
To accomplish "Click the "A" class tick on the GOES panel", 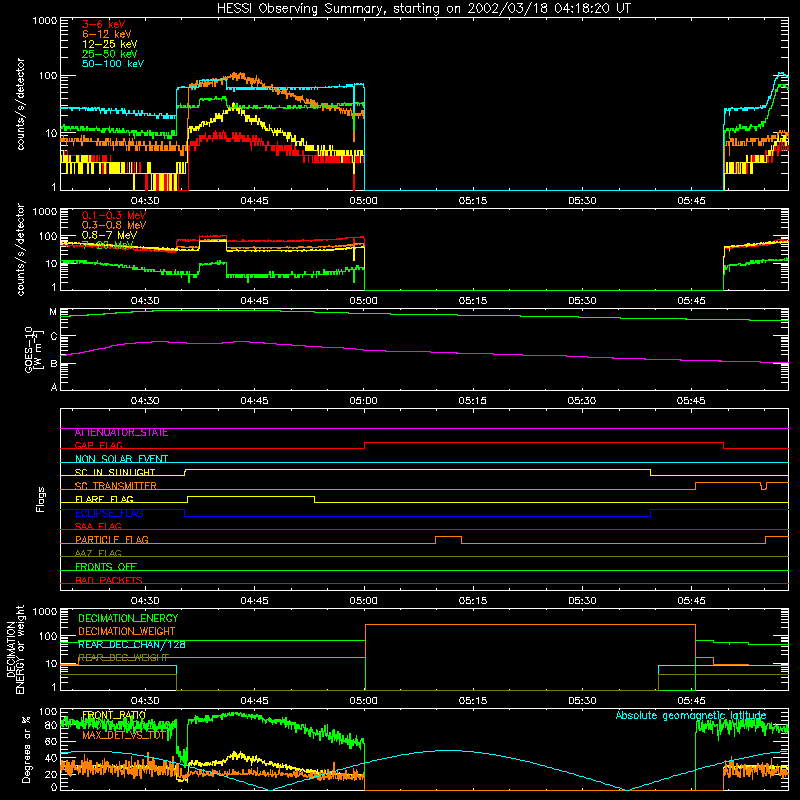I will pos(54,387).
